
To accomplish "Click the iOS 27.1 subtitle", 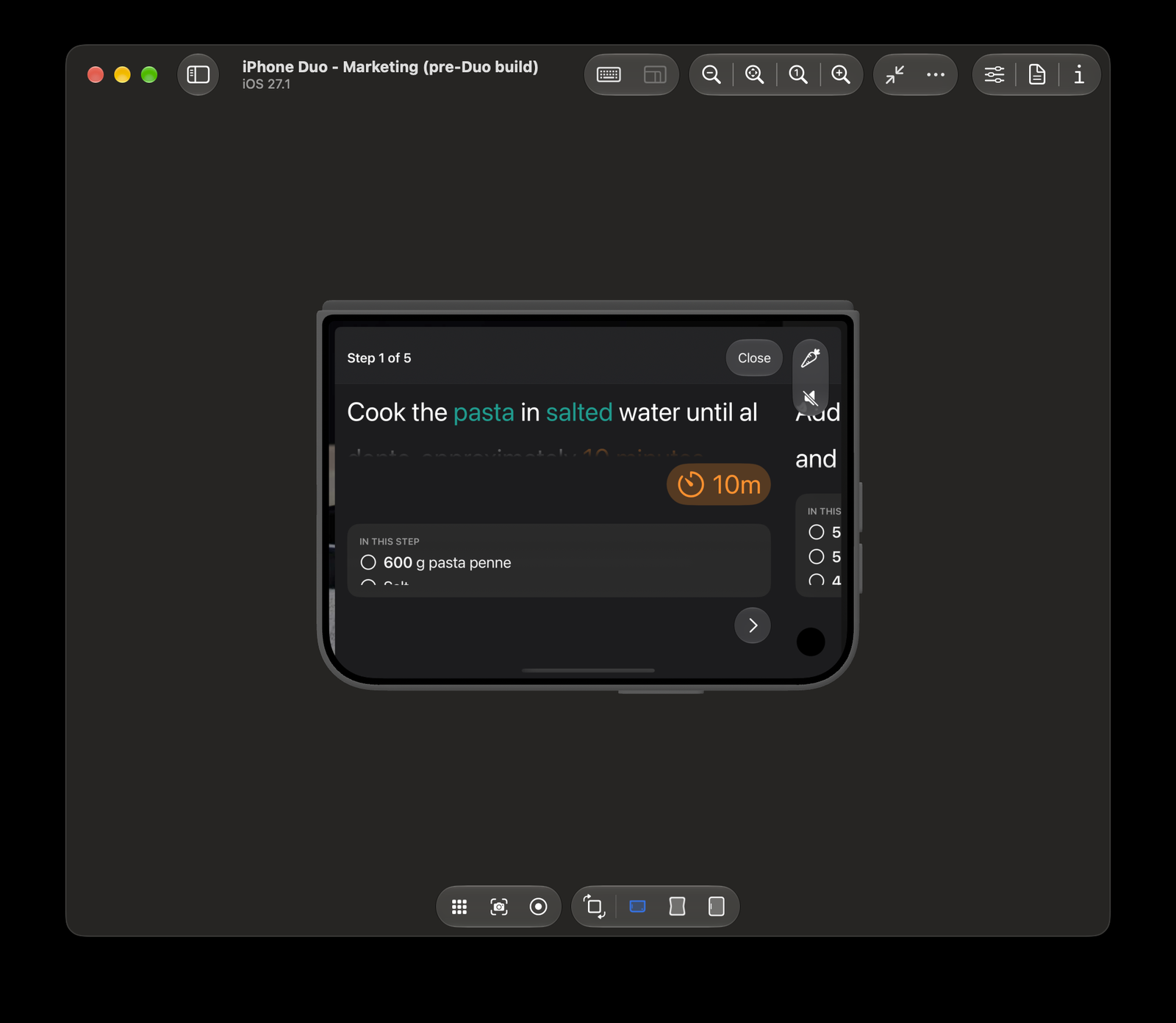I will click(x=266, y=85).
